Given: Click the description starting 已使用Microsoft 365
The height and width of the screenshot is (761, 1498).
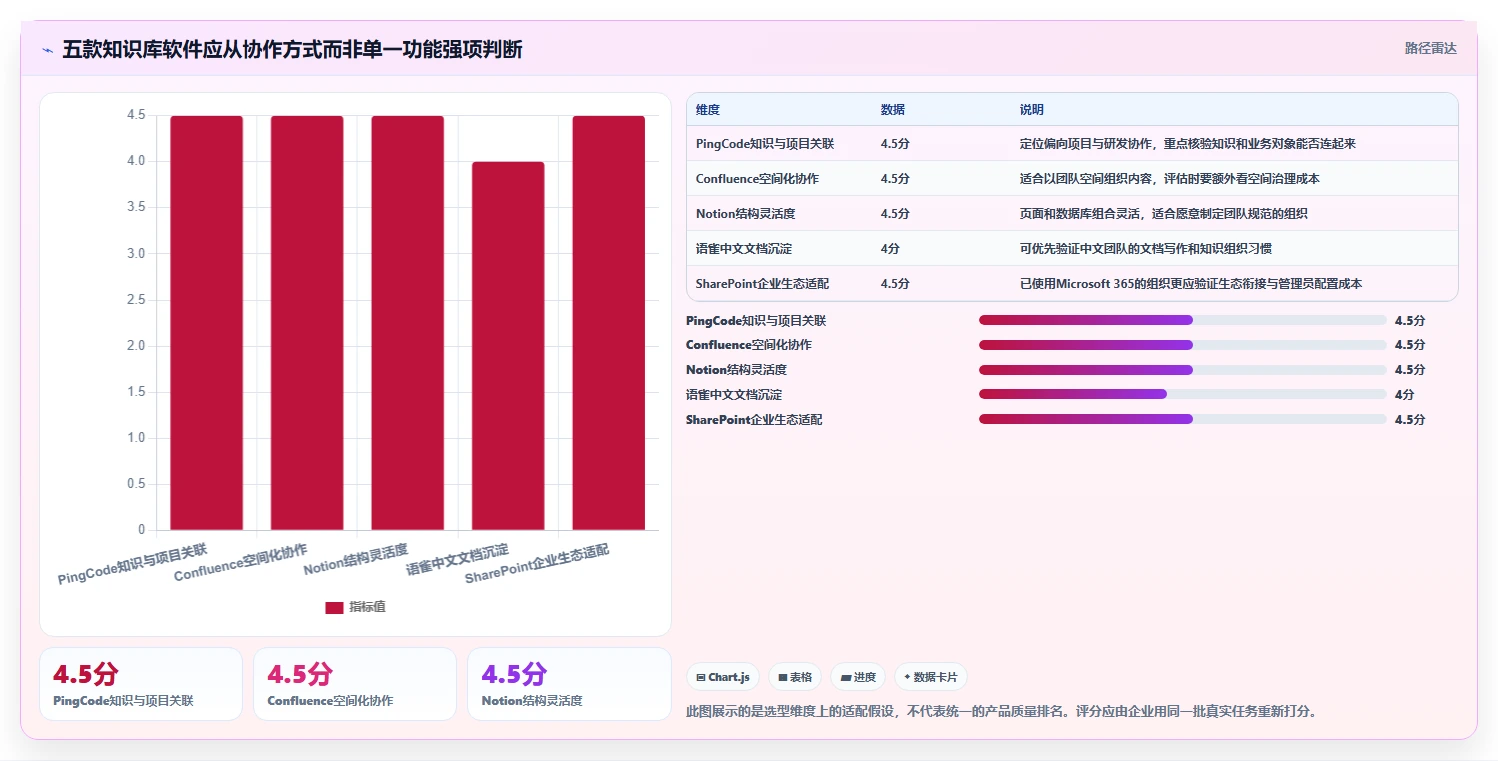Looking at the screenshot, I should click(1191, 284).
